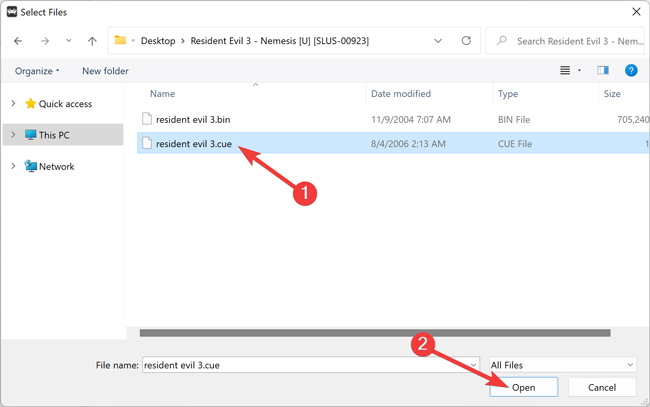Open the help question mark icon
The width and height of the screenshot is (650, 407).
631,71
